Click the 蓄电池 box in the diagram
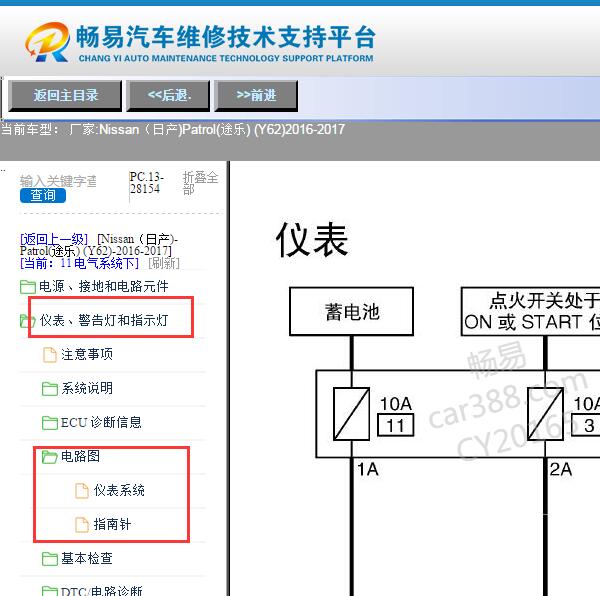This screenshot has width=600, height=596. (352, 311)
